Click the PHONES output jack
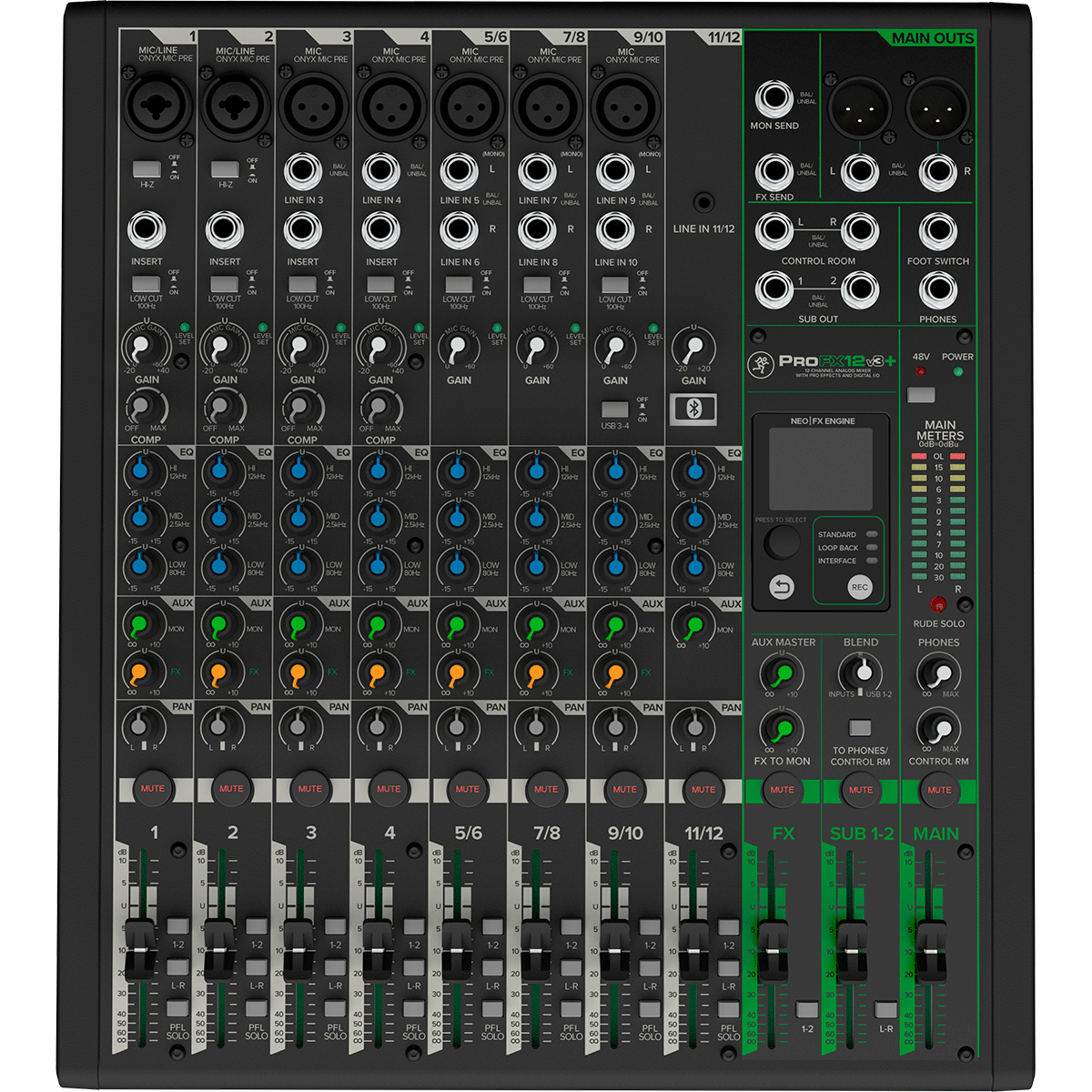 click(x=938, y=291)
